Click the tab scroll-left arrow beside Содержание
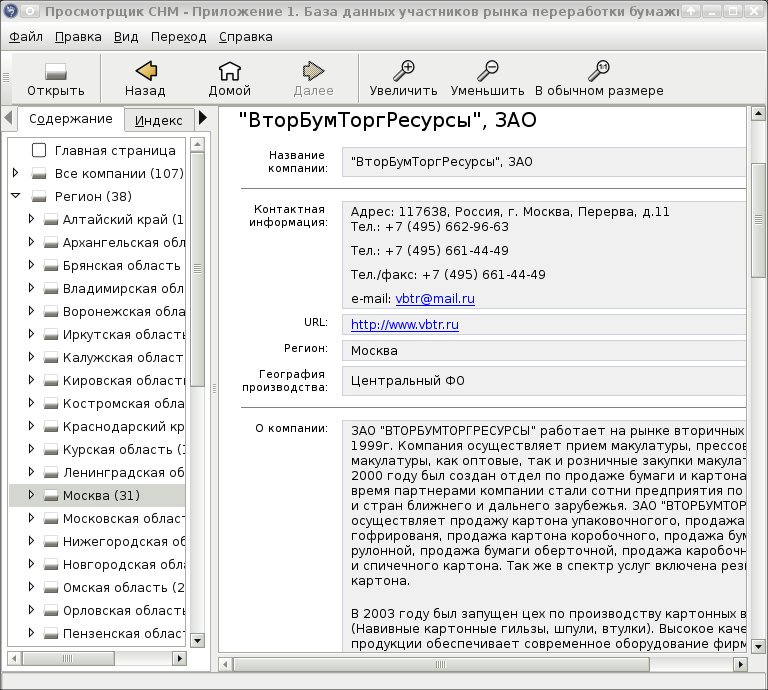768x690 pixels. click(8, 118)
